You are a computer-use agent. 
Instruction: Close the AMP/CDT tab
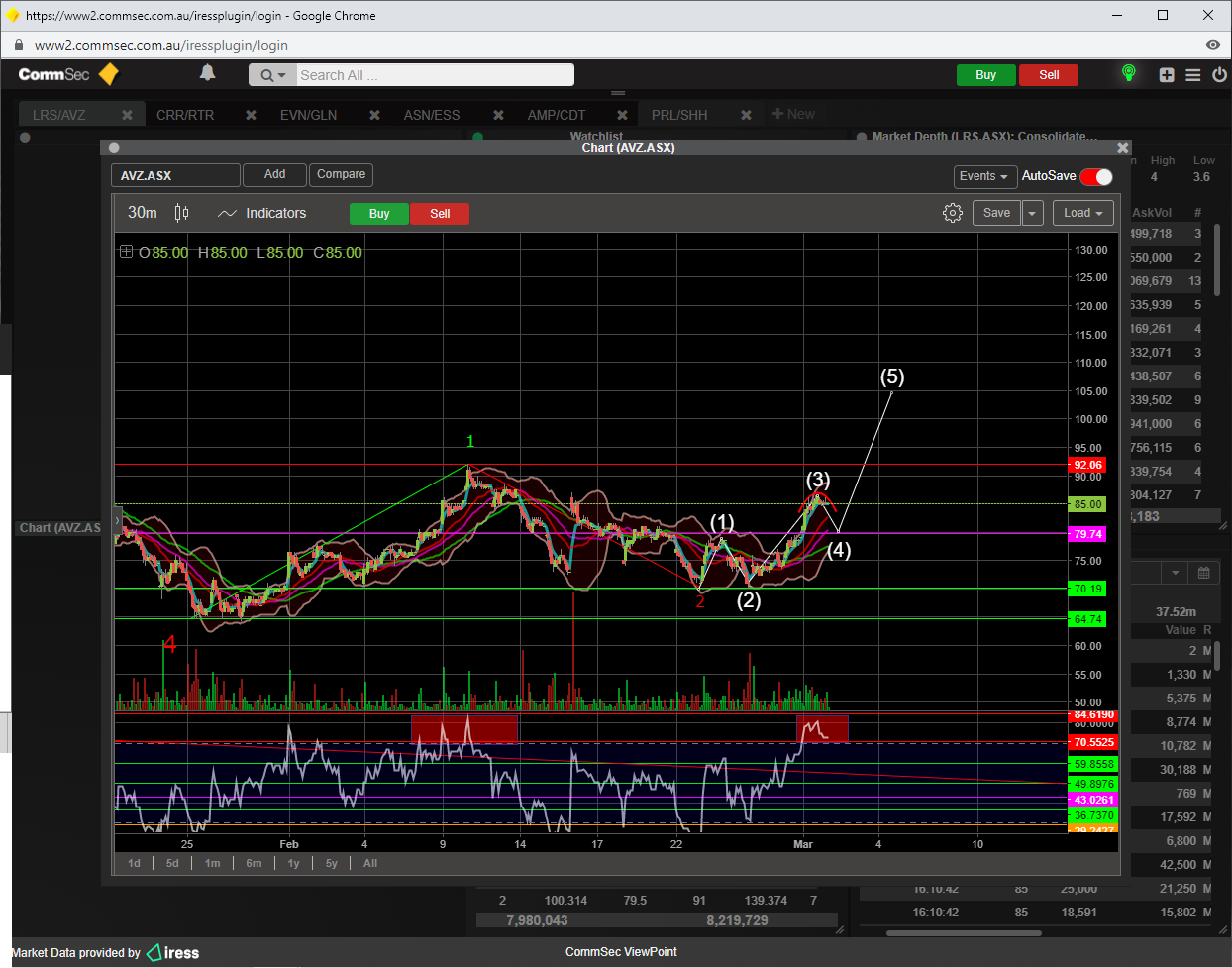pos(622,115)
